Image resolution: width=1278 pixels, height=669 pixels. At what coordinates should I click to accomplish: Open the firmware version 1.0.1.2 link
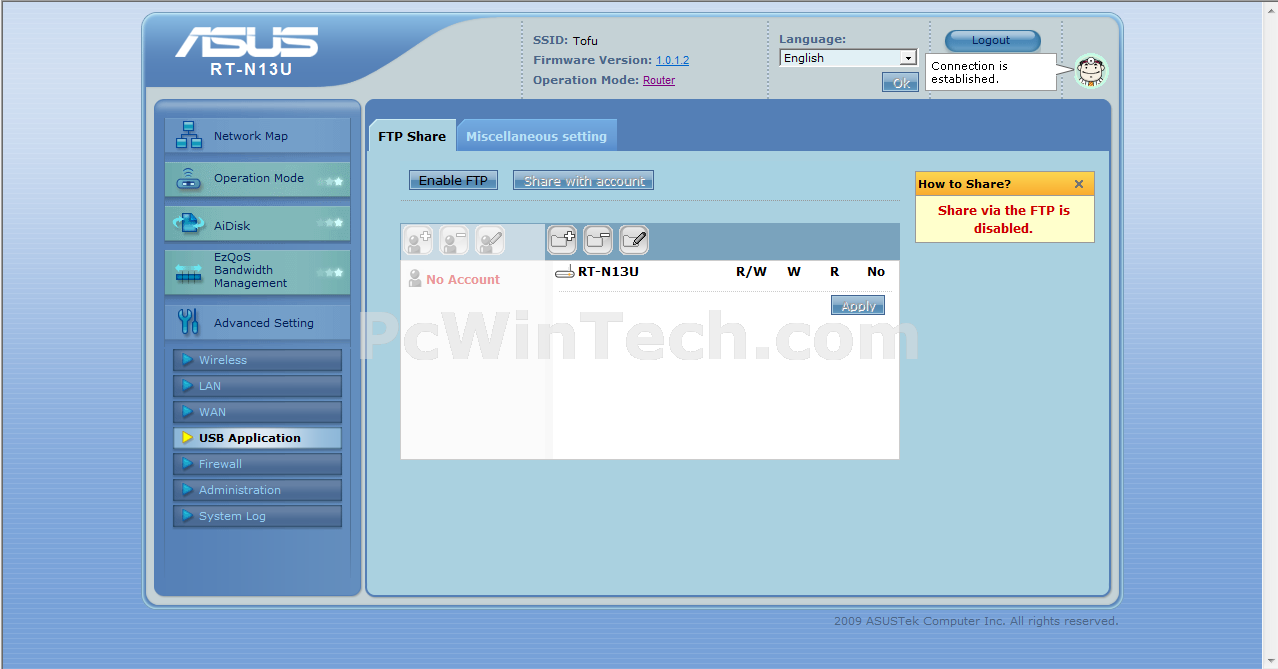coord(672,61)
